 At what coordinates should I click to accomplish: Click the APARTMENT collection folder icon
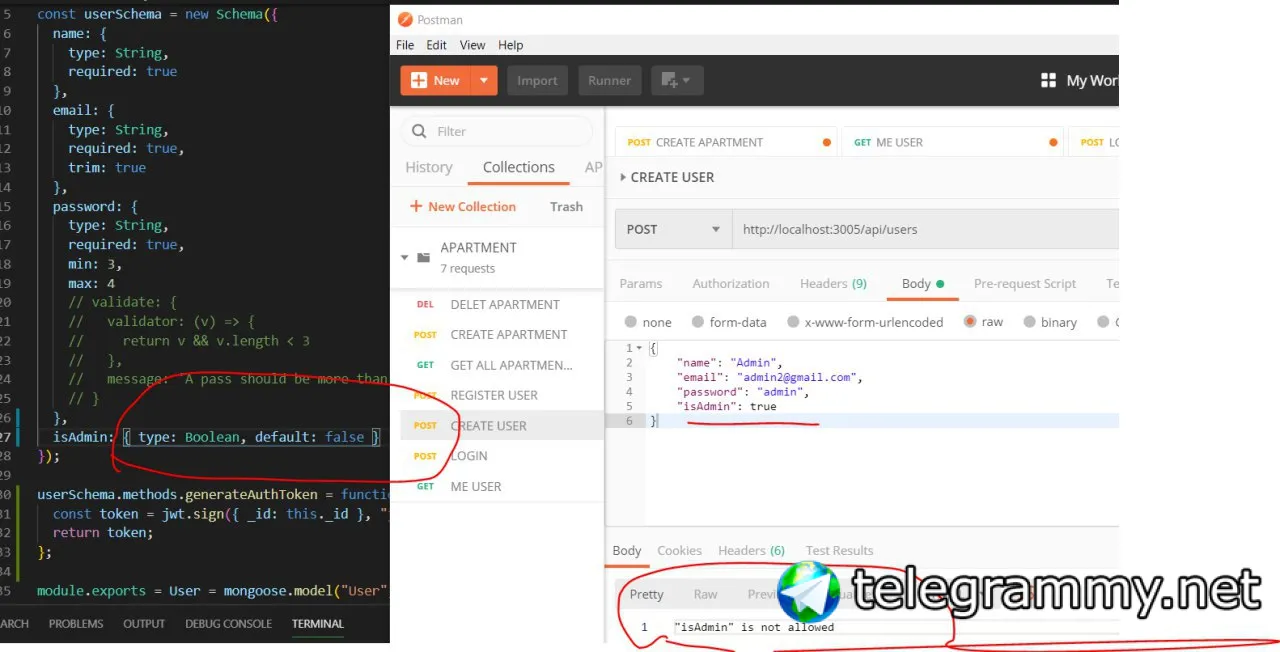(x=424, y=257)
